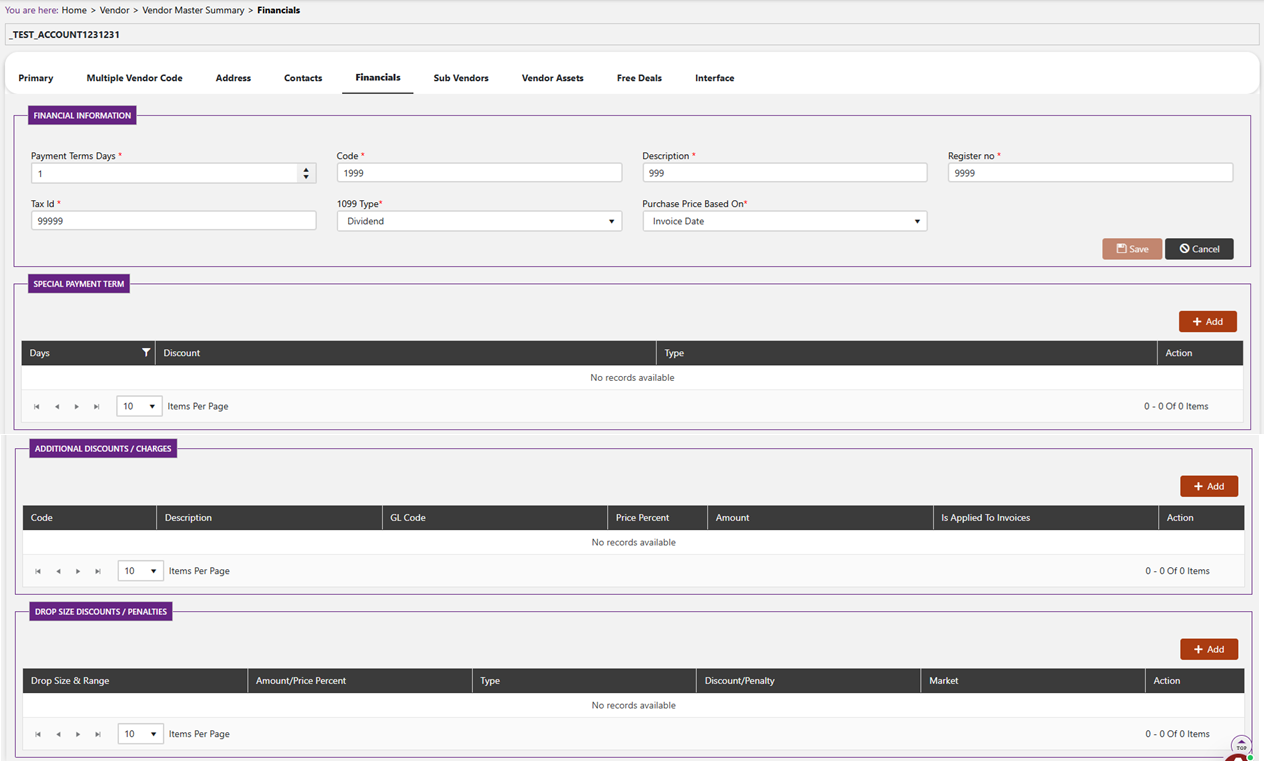The image size is (1264, 761).
Task: Go to first page in Additional Discounts grid
Action: coord(38,571)
